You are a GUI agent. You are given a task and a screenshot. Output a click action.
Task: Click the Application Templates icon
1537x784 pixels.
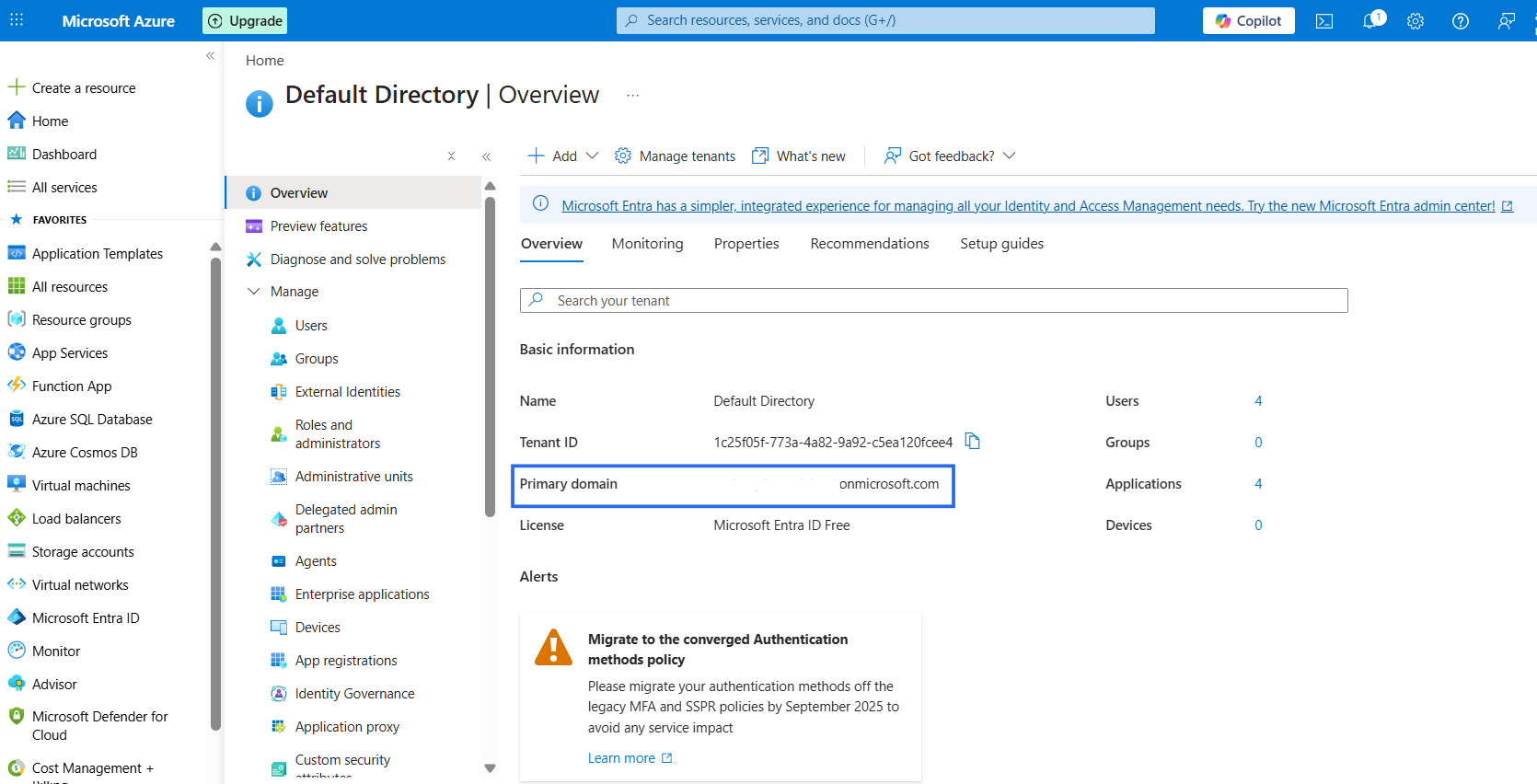(x=17, y=253)
